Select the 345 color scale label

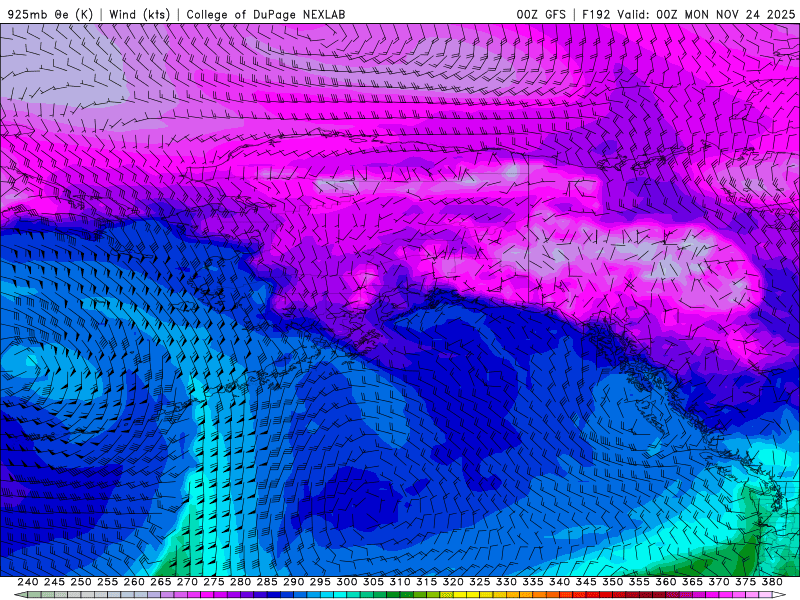(586, 582)
